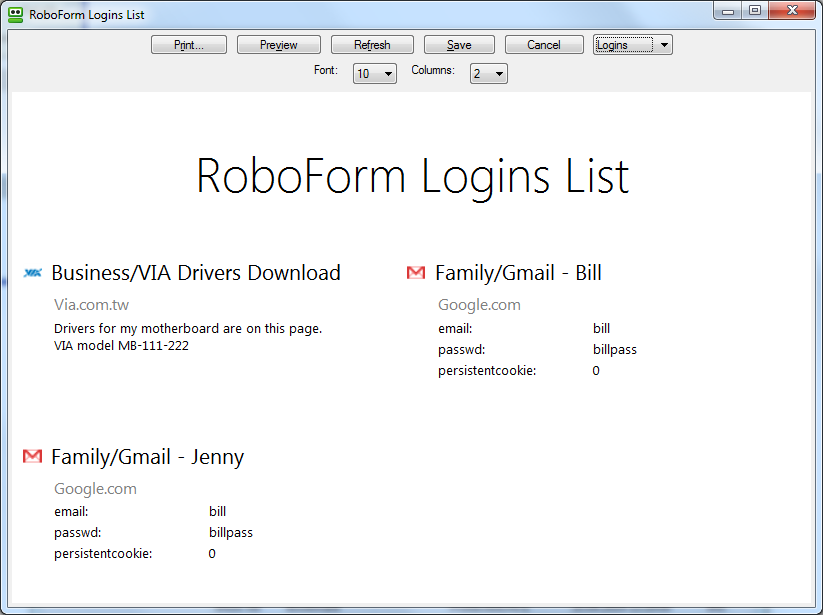This screenshot has height=615, width=823.
Task: Open the Font size dropdown
Action: tap(375, 73)
